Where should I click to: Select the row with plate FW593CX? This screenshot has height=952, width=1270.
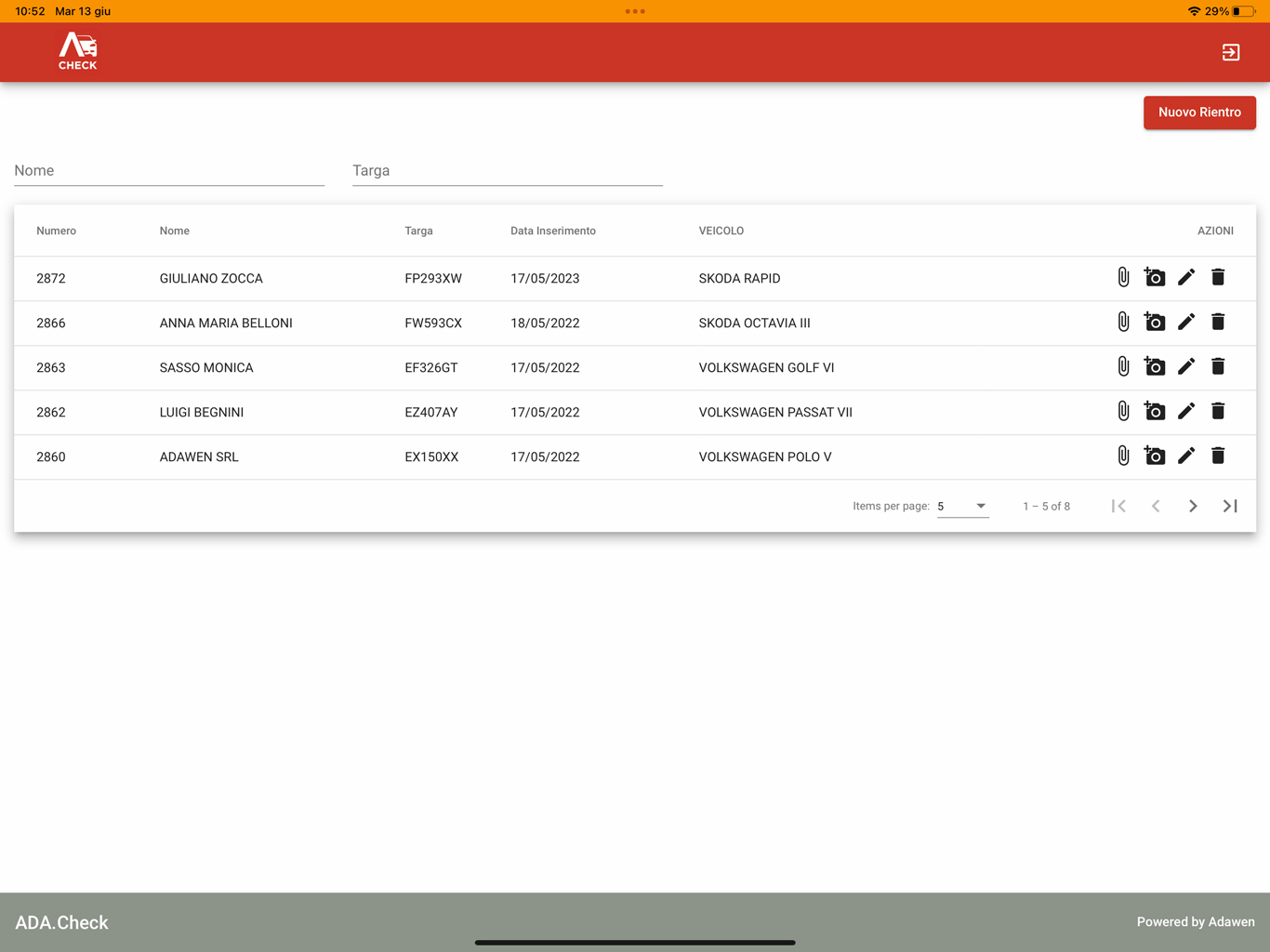point(433,324)
